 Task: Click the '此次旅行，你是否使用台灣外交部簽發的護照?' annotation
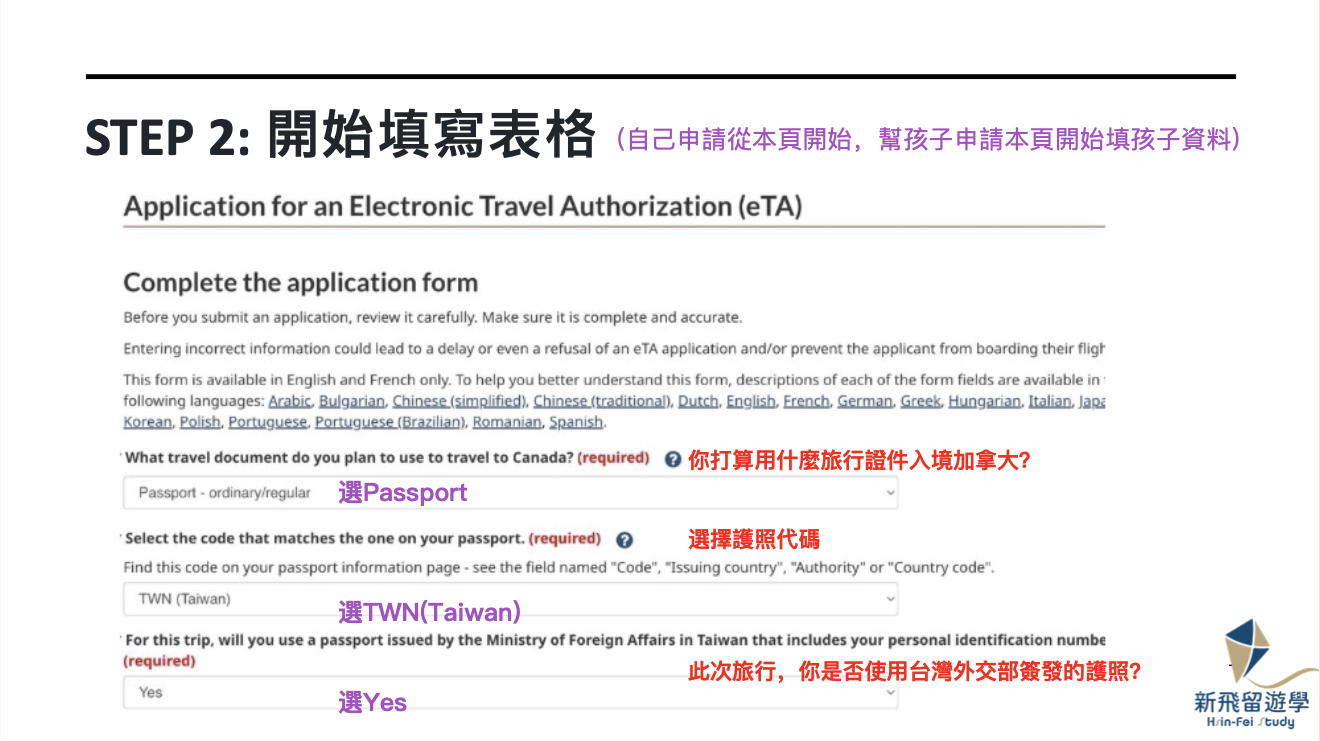[x=915, y=672]
